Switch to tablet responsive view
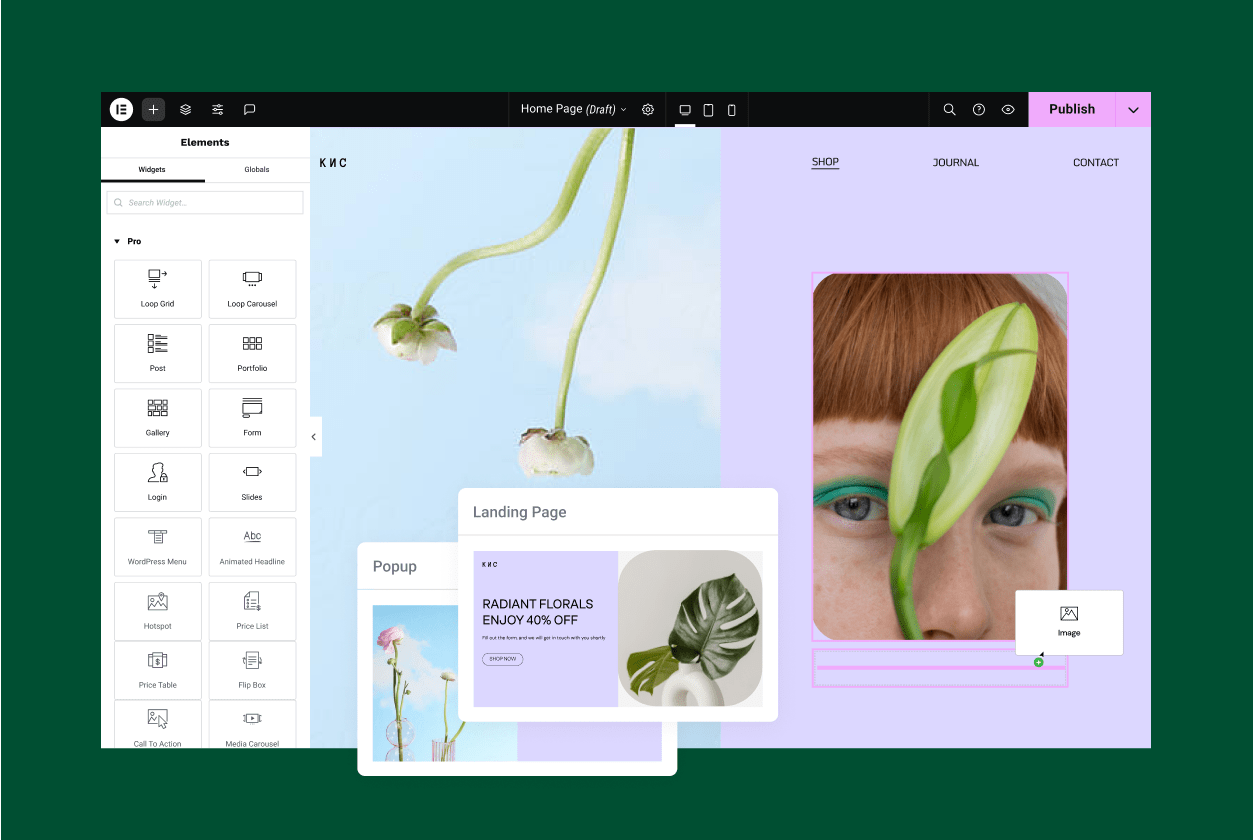The image size is (1253, 840). (708, 109)
